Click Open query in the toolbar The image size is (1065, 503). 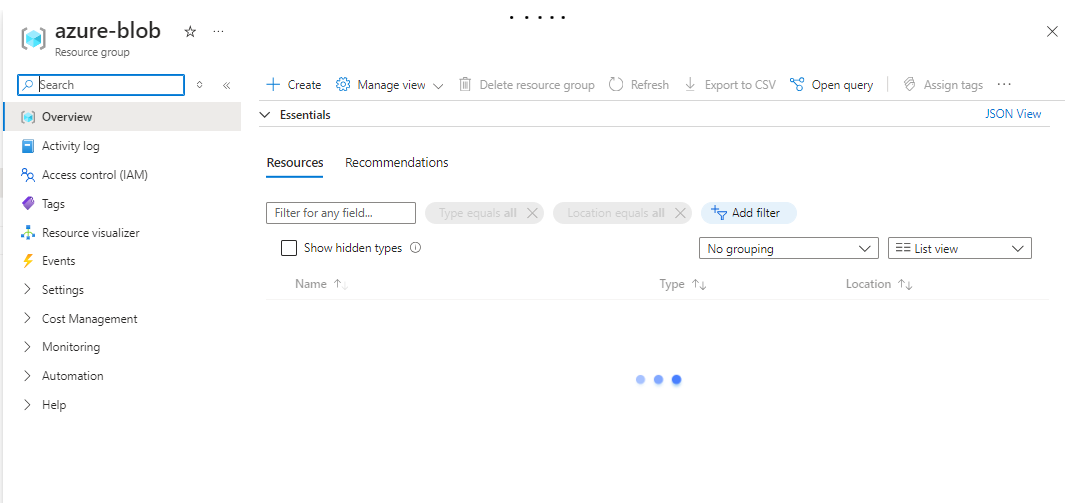tap(831, 85)
